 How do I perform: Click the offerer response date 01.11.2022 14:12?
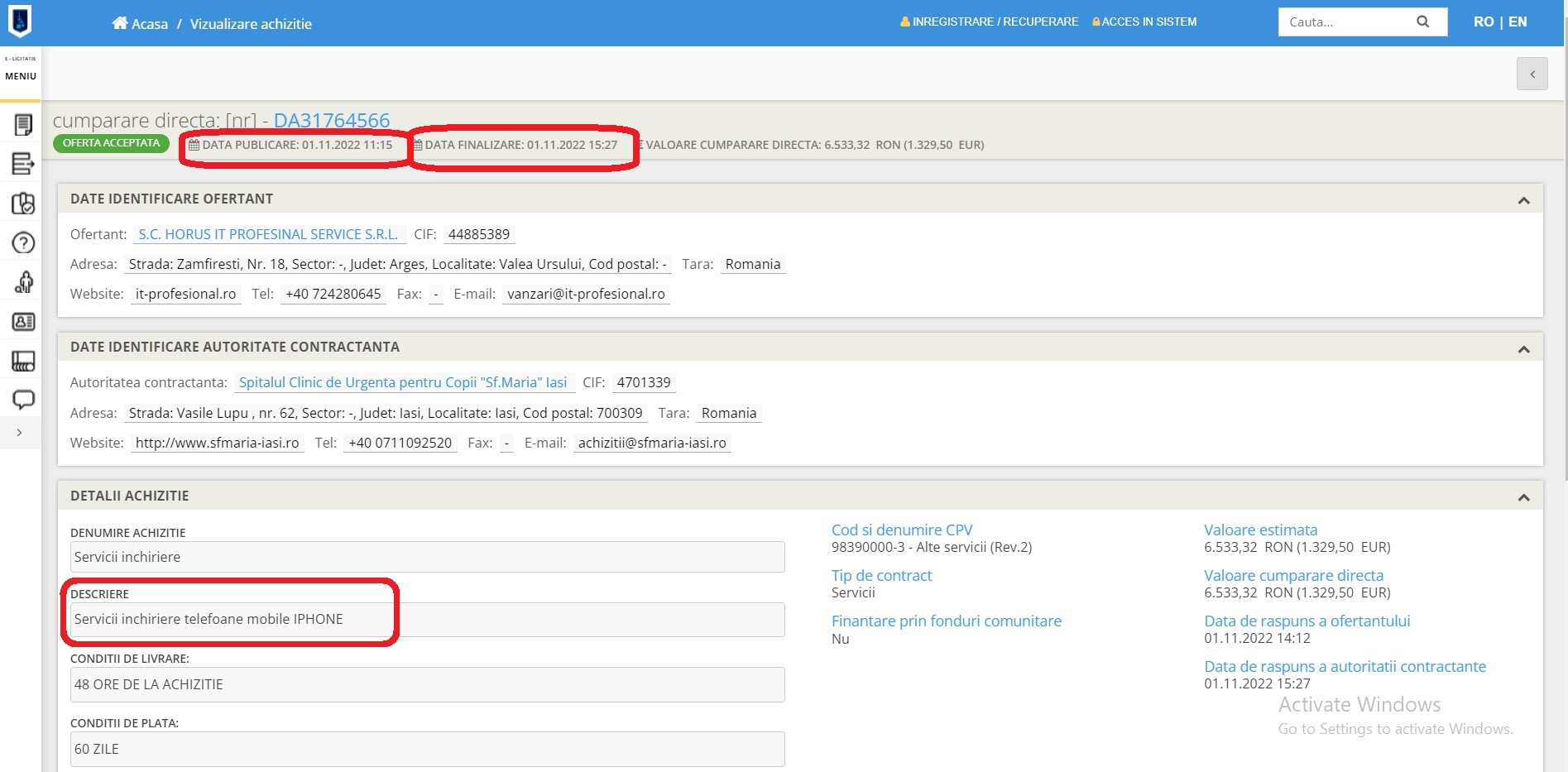click(x=1258, y=638)
